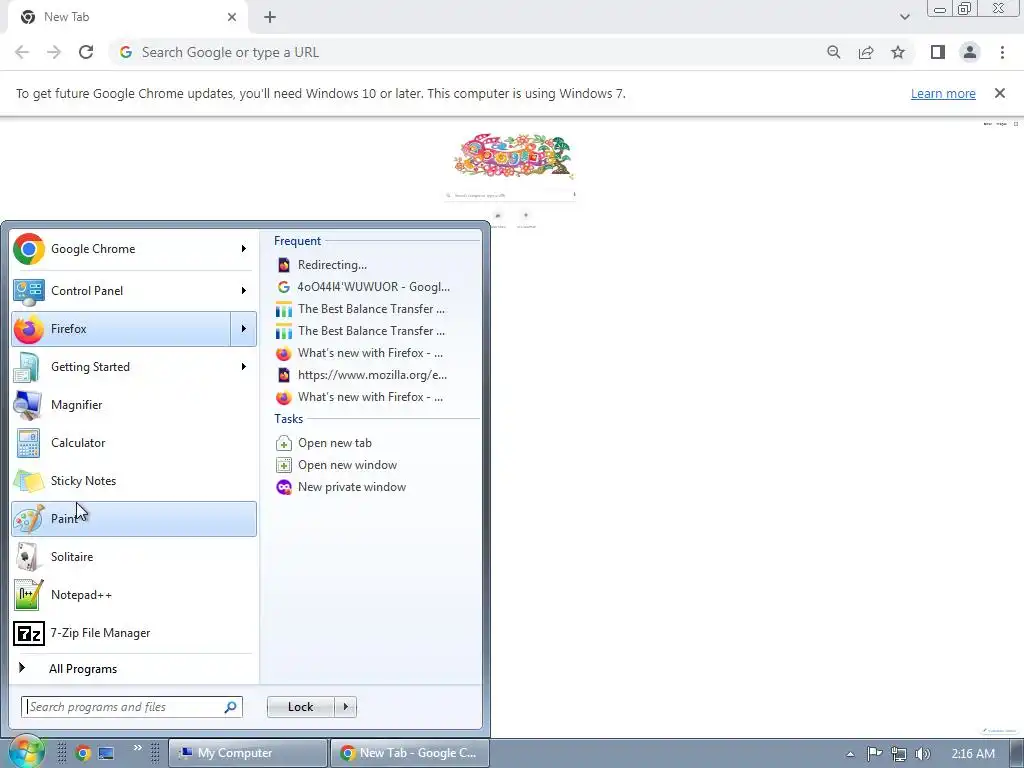Screen dimensions: 1024x768
Task: Share this page icon in Chrome
Action: pyautogui.click(x=866, y=52)
